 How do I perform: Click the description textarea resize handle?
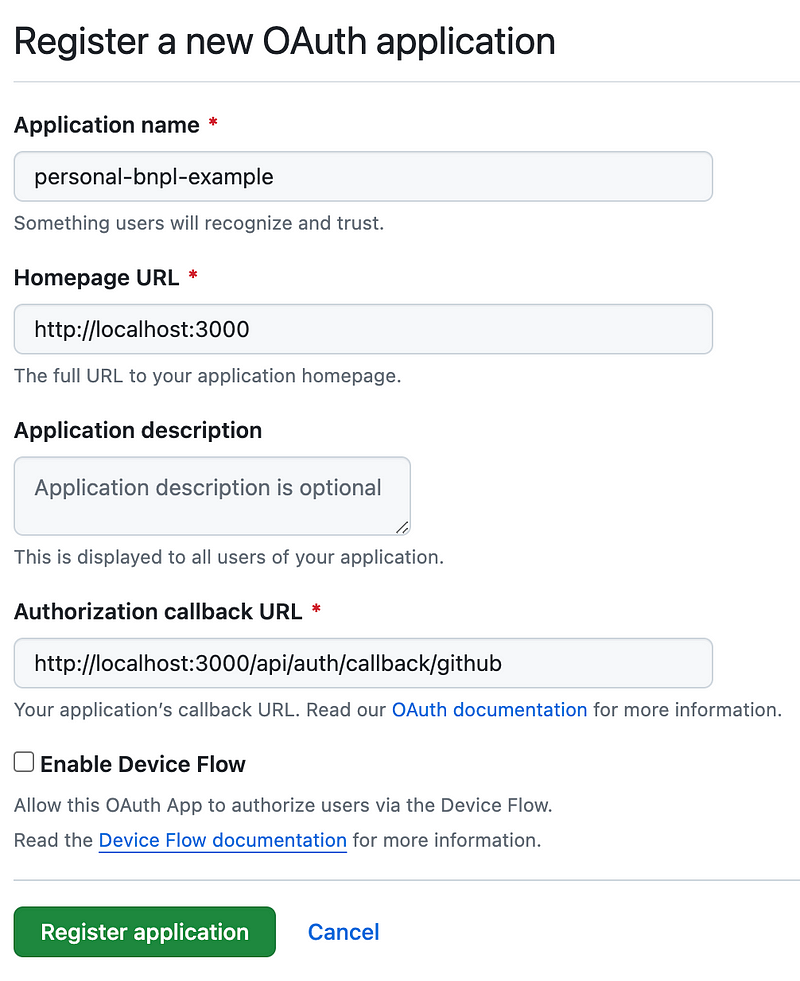[x=402, y=527]
